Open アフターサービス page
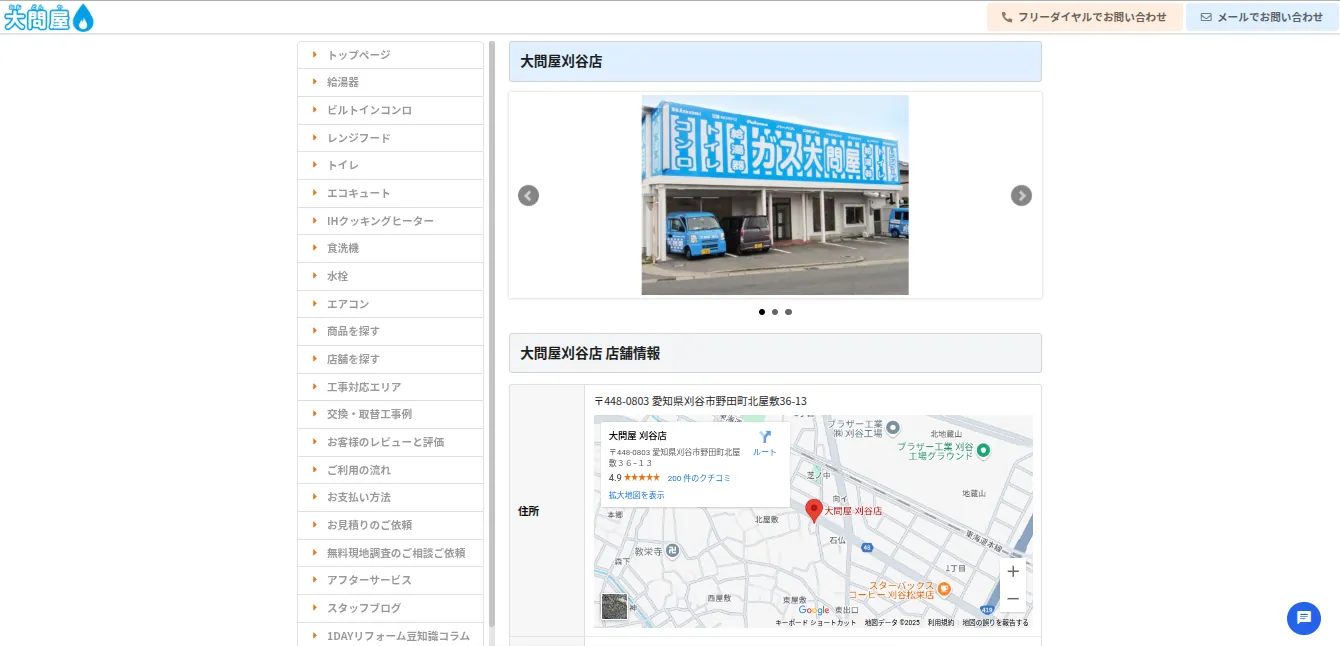The height and width of the screenshot is (646, 1340). click(x=390, y=580)
